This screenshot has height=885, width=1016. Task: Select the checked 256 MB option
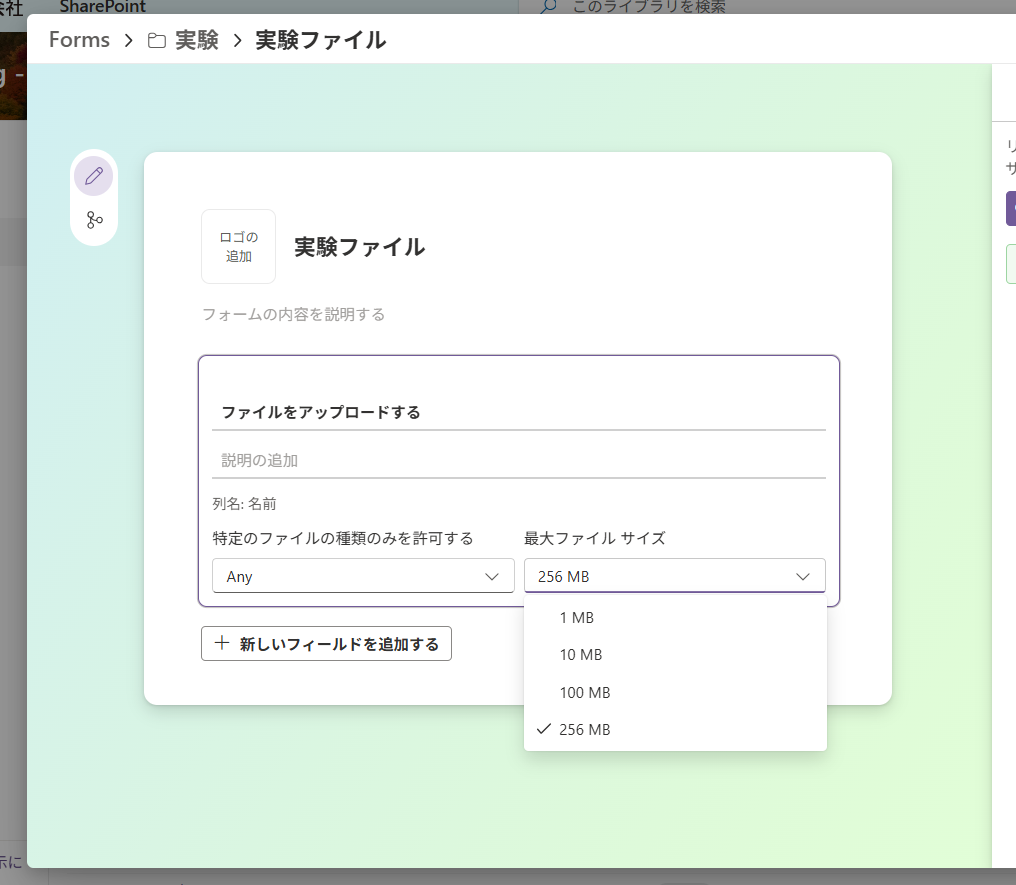pyautogui.click(x=585, y=730)
